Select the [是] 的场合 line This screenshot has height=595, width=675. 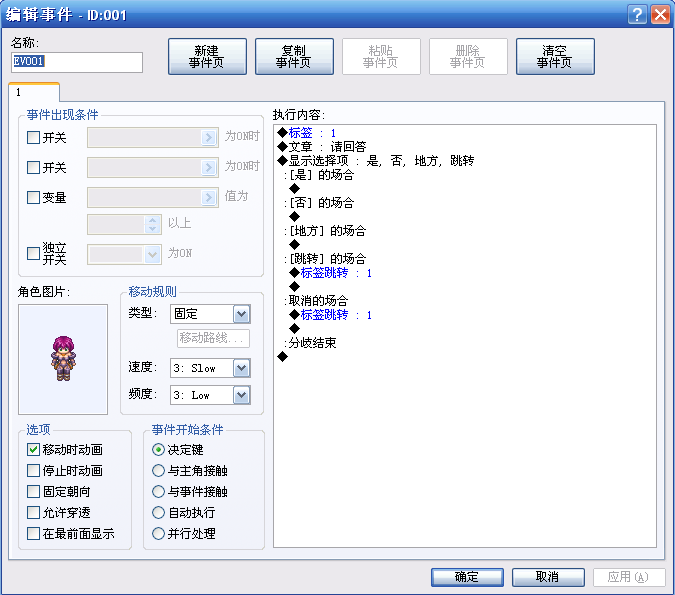(x=319, y=175)
